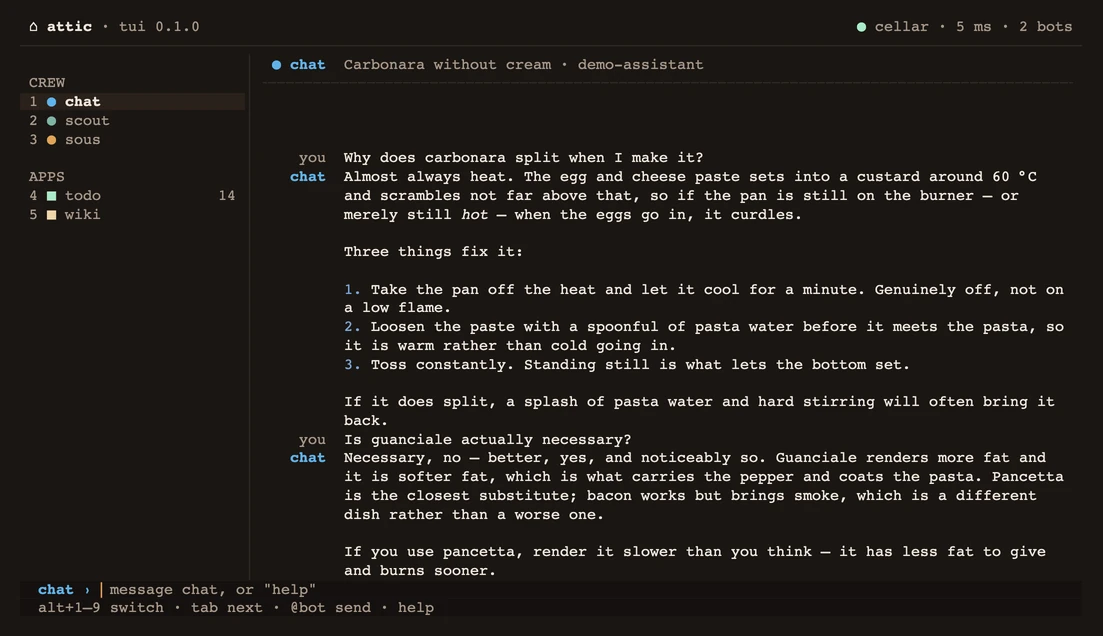Click the chevron prompt arrow after chat
Screen dimensions: 1103x636
87,590
